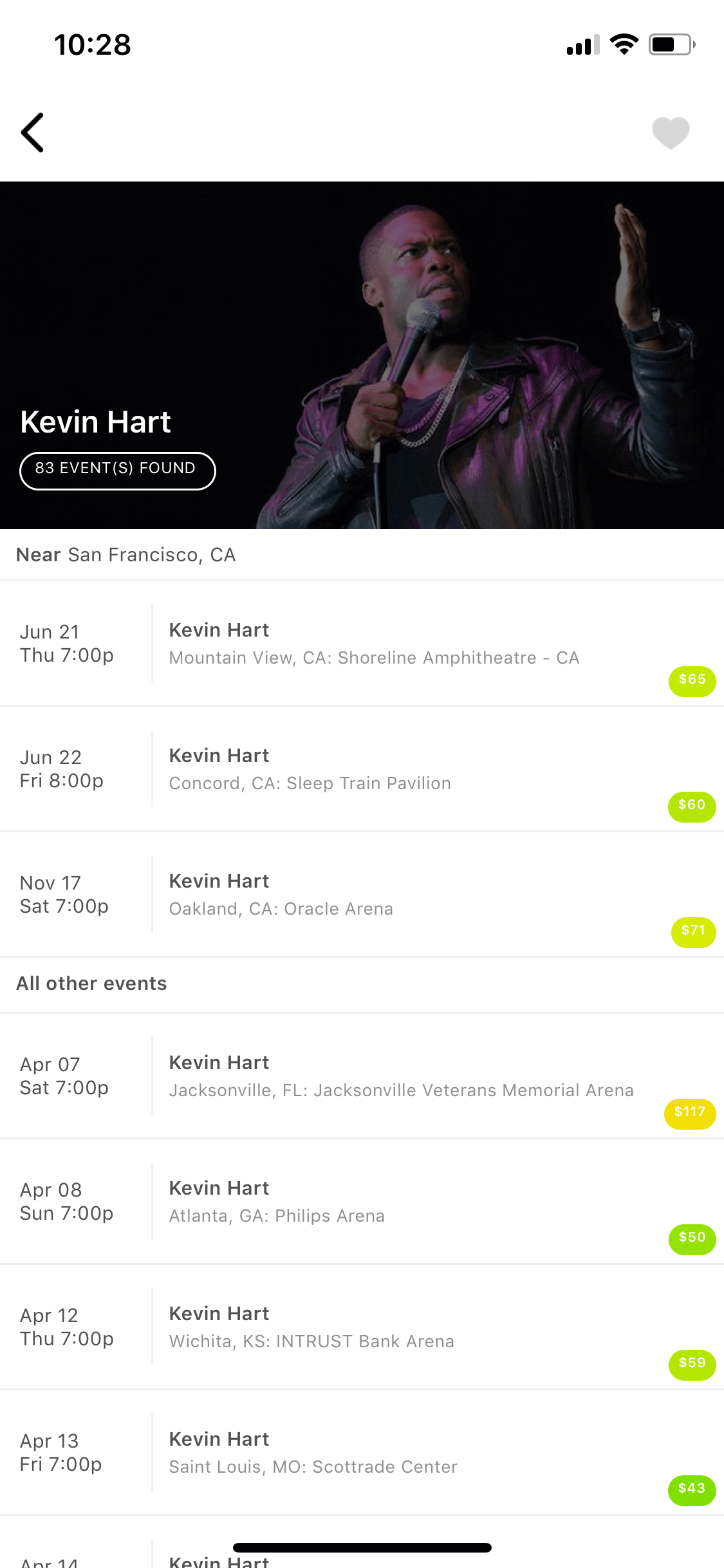Tap the Kevin Hart header photo
724x1568 pixels.
(362, 355)
